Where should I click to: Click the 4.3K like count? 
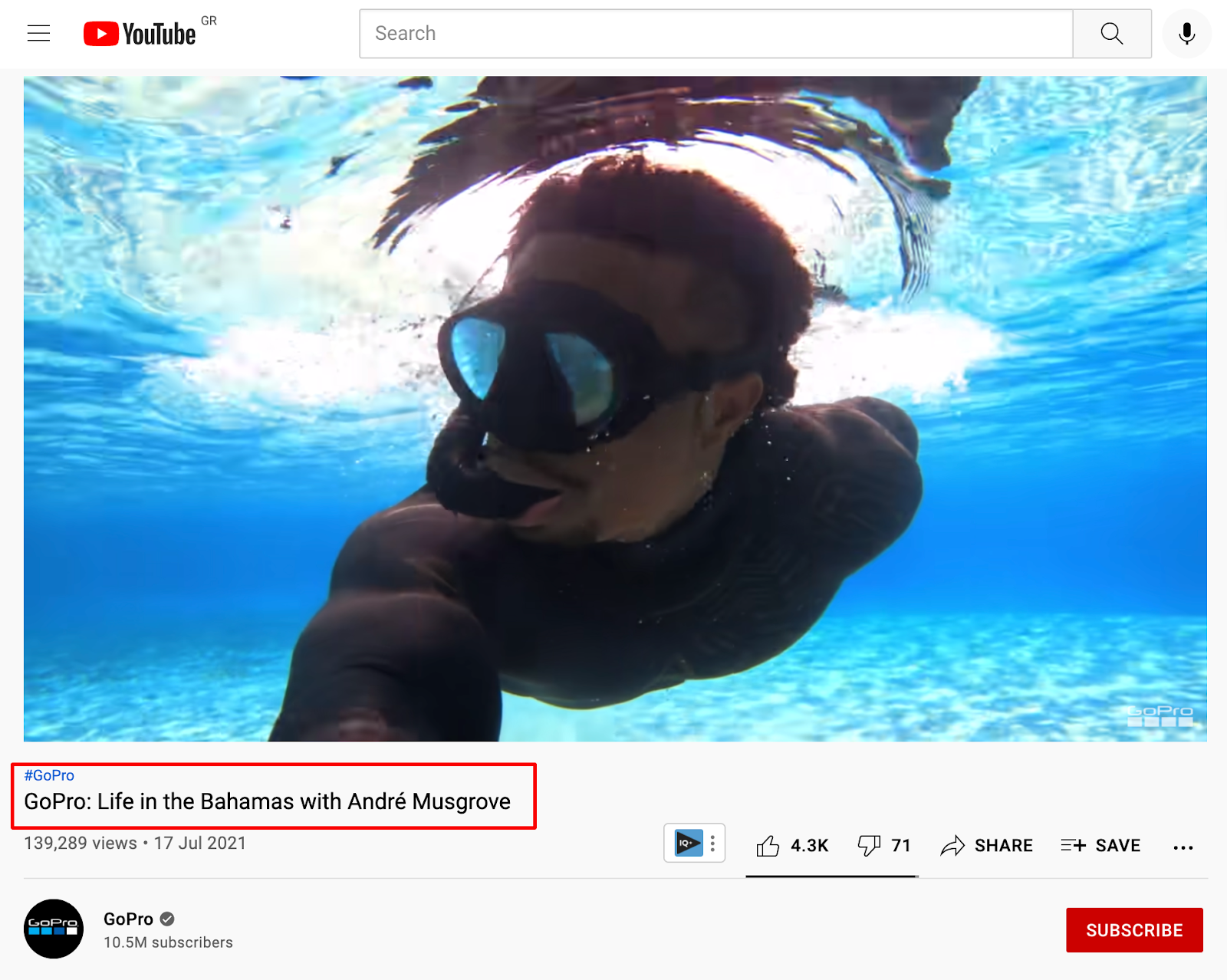click(810, 846)
